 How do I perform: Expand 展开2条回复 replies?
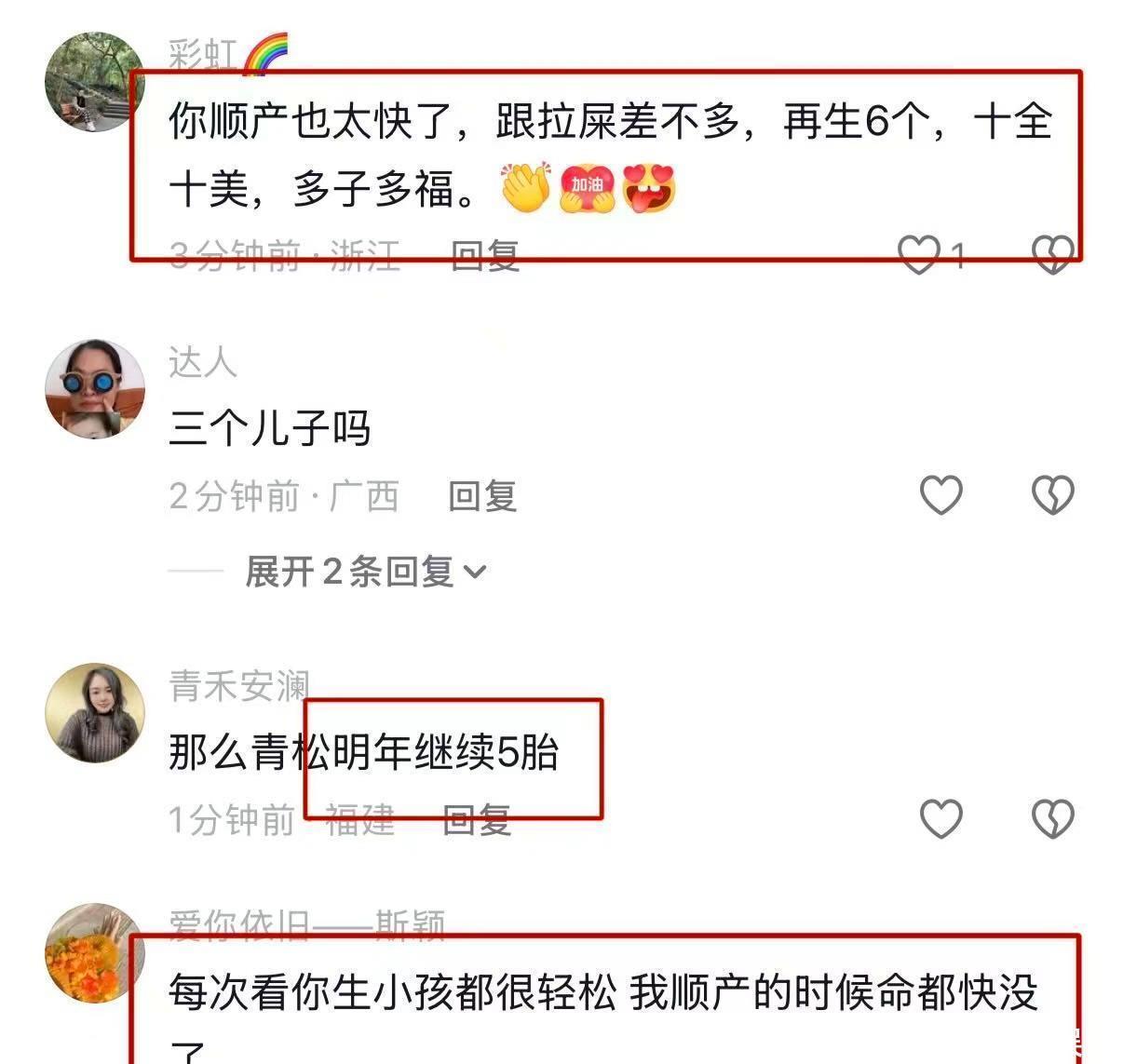[x=365, y=571]
